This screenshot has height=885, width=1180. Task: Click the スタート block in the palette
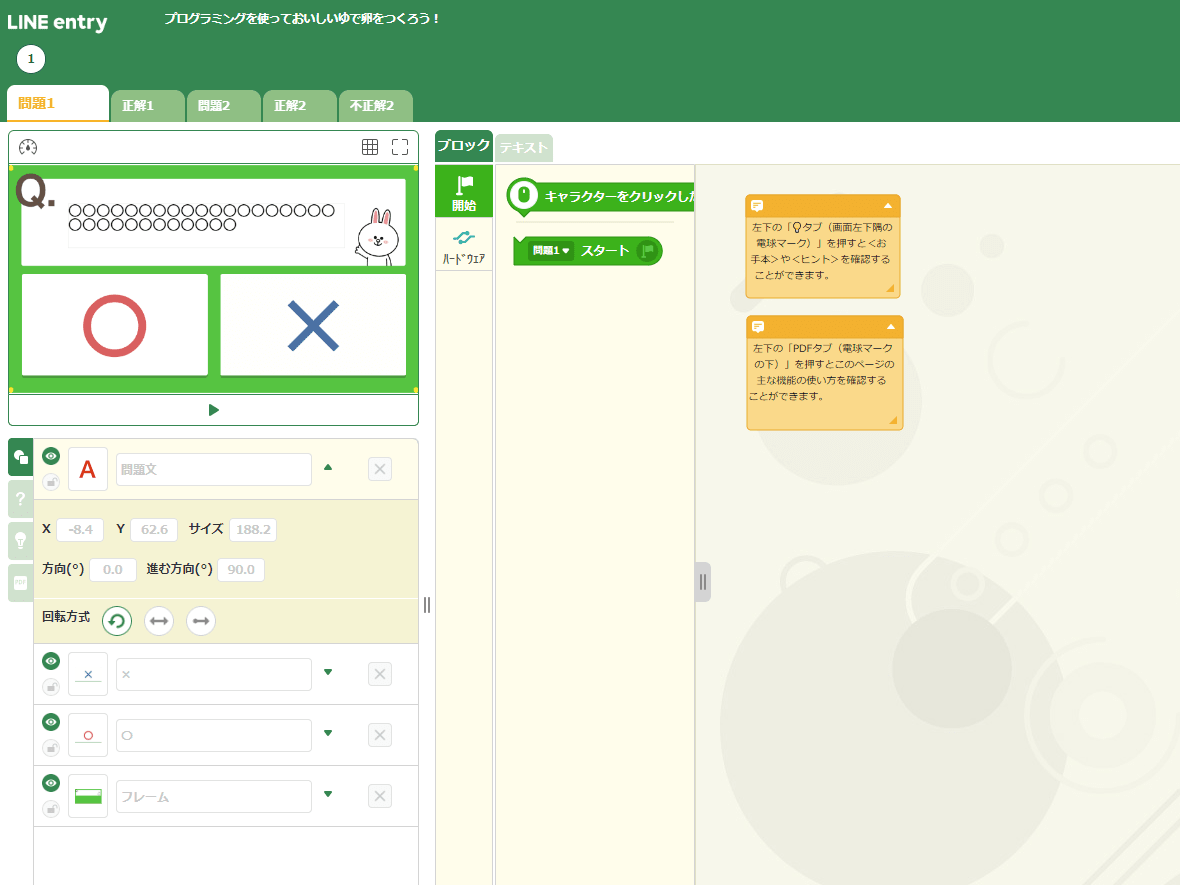[587, 251]
